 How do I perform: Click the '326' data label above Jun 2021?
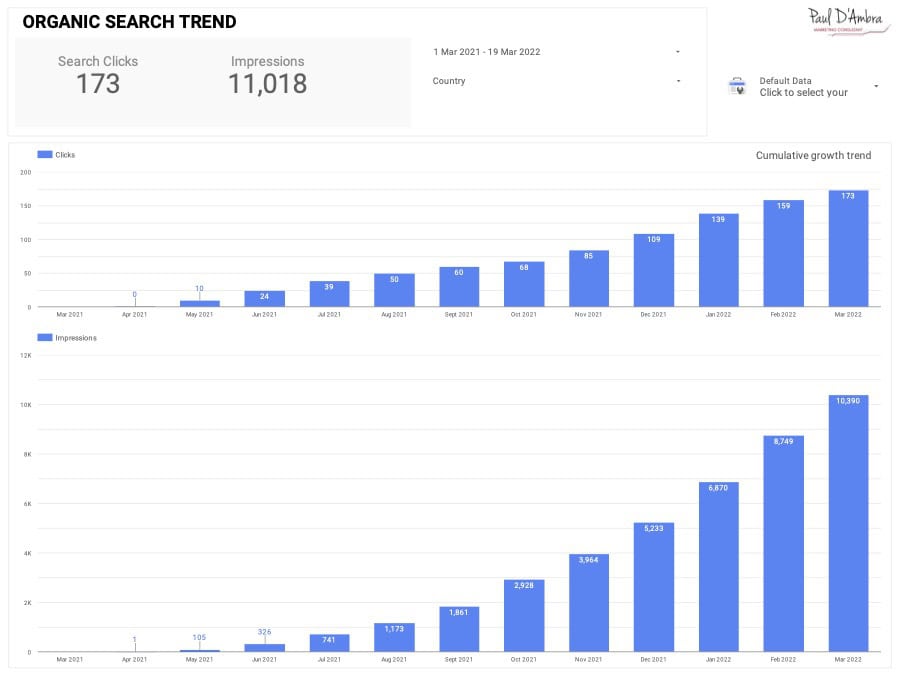pos(264,632)
